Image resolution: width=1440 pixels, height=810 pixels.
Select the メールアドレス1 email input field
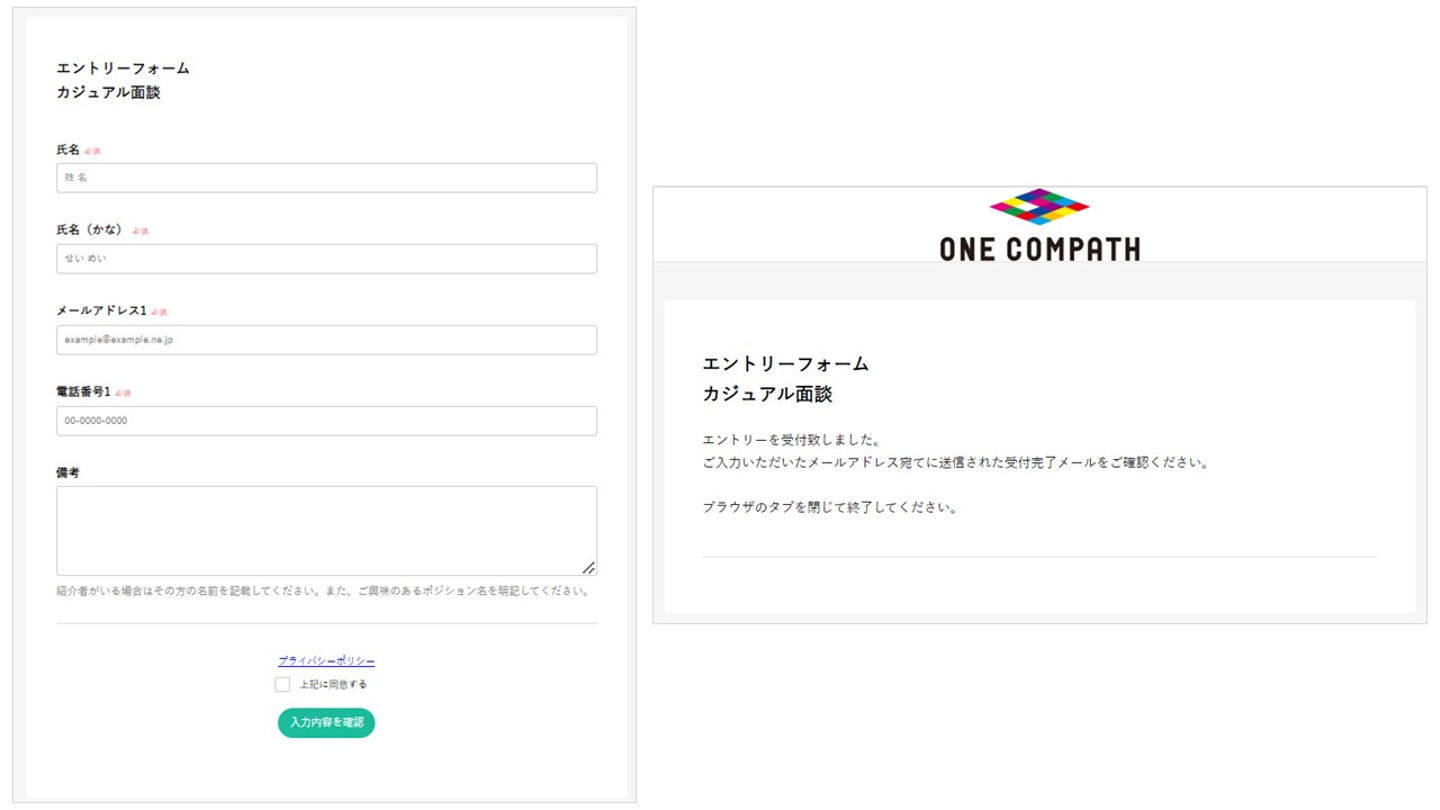[327, 340]
